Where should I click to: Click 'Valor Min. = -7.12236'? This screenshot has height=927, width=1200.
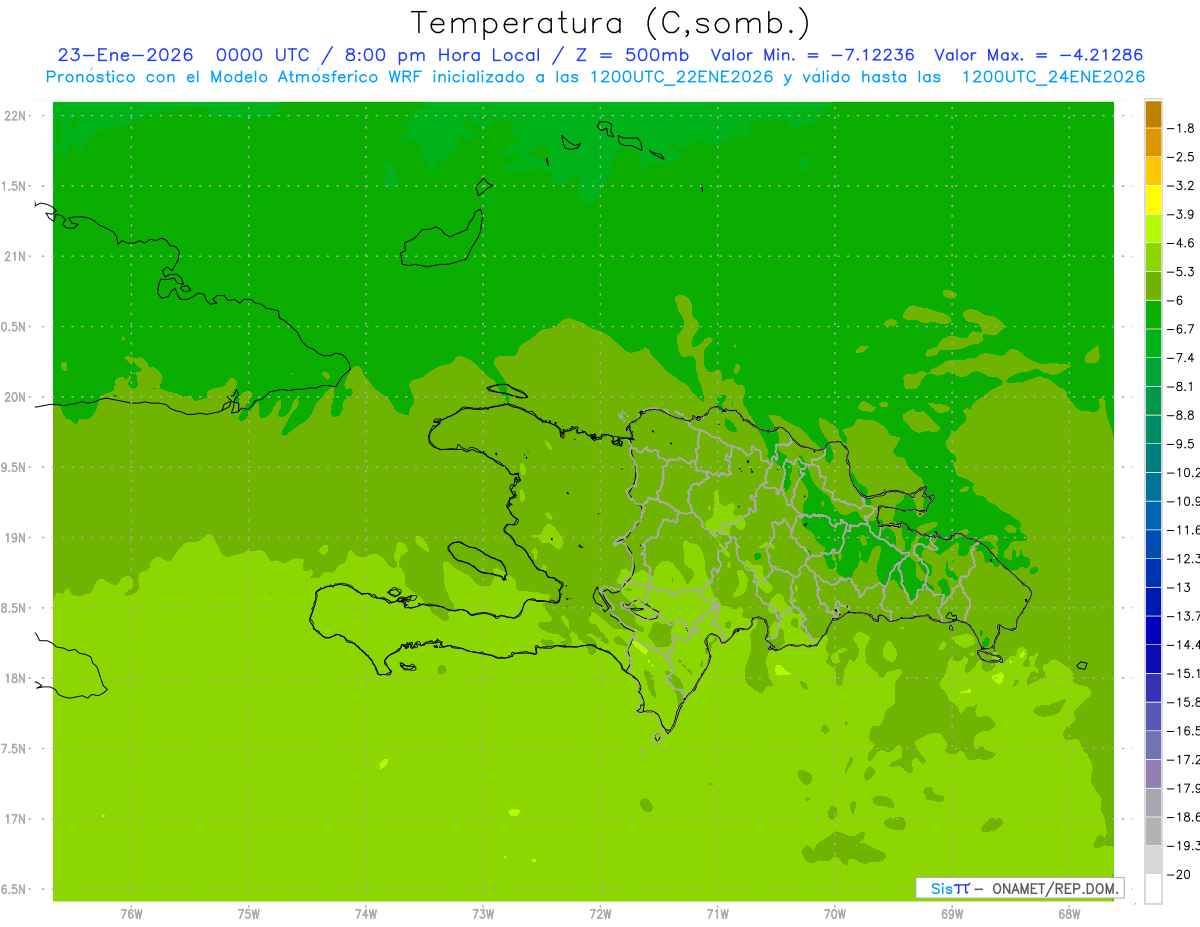[x=812, y=56]
